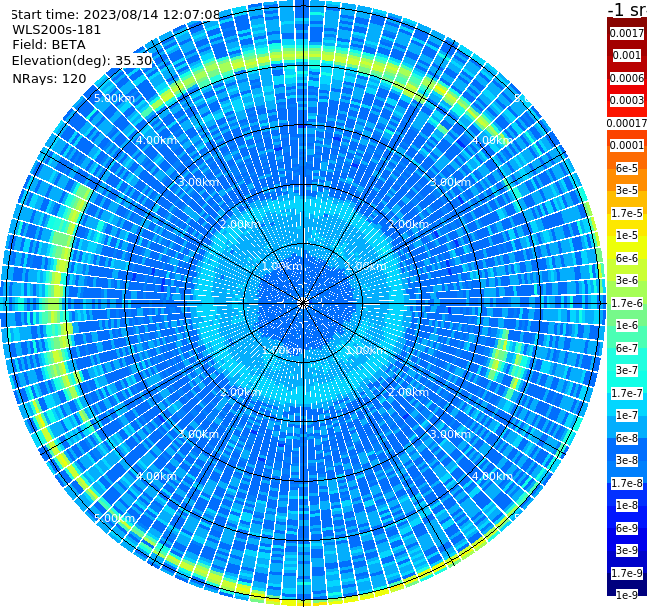Image resolution: width=647 pixels, height=607 pixels.
Task: Click the Start time 2023/08/14 12:07:08 label
Action: pos(116,14)
